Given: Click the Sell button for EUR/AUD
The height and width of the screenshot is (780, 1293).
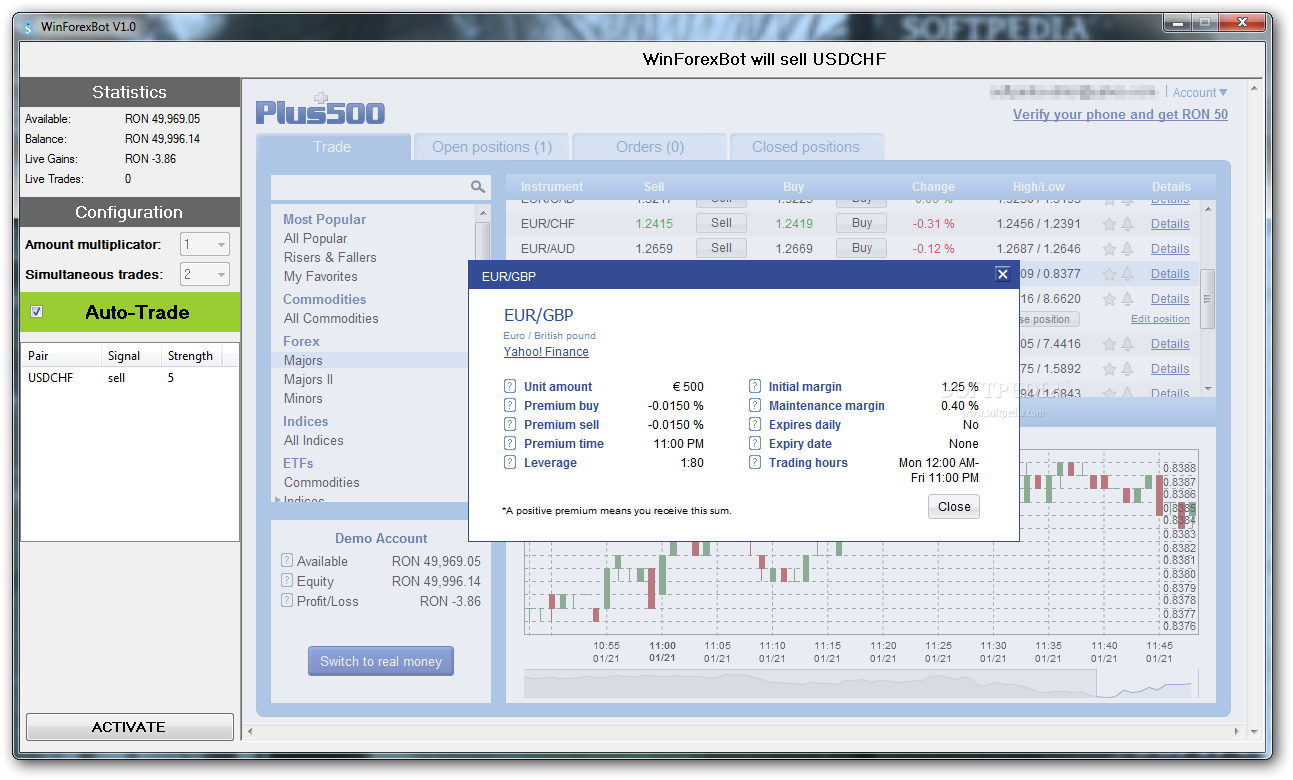Looking at the screenshot, I should point(721,248).
